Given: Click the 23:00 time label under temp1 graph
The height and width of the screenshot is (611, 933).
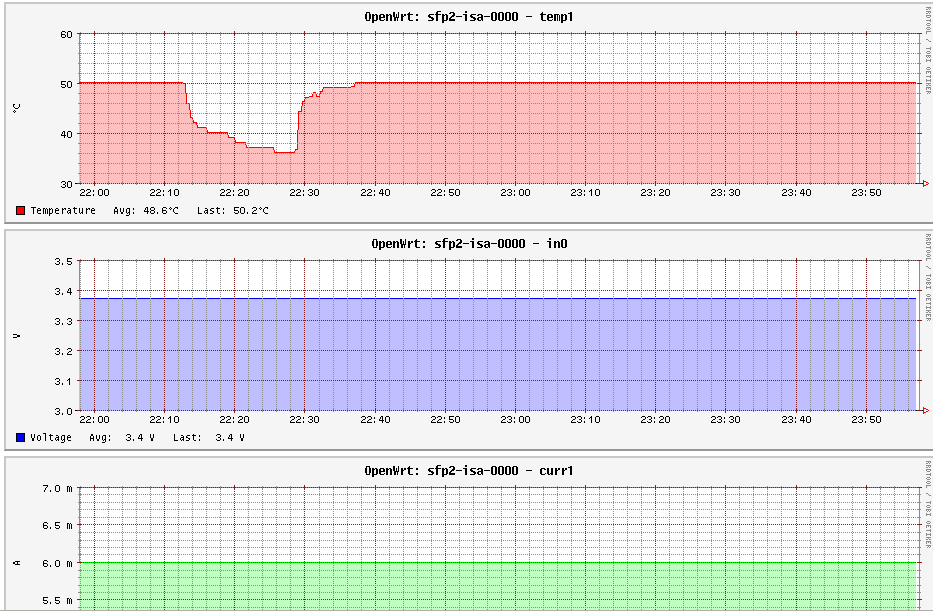Looking at the screenshot, I should coord(515,193).
